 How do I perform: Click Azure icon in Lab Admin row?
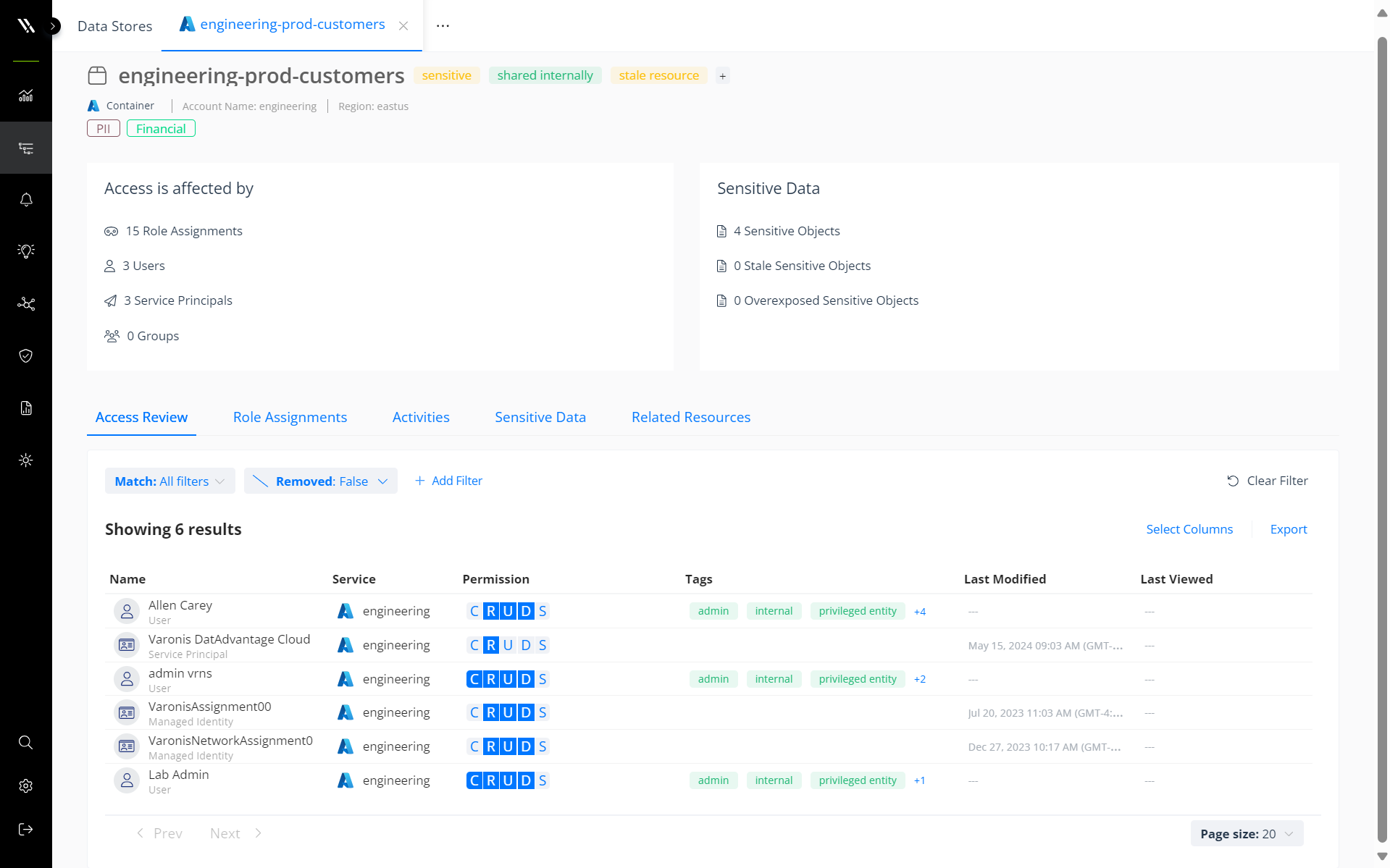346,780
